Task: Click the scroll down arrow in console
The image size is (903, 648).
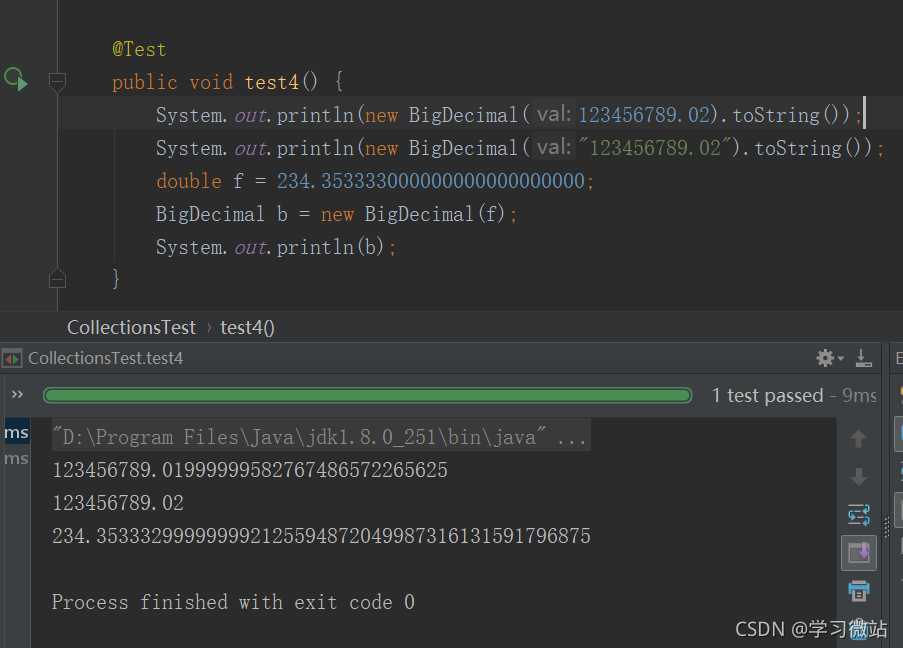Action: (x=859, y=477)
